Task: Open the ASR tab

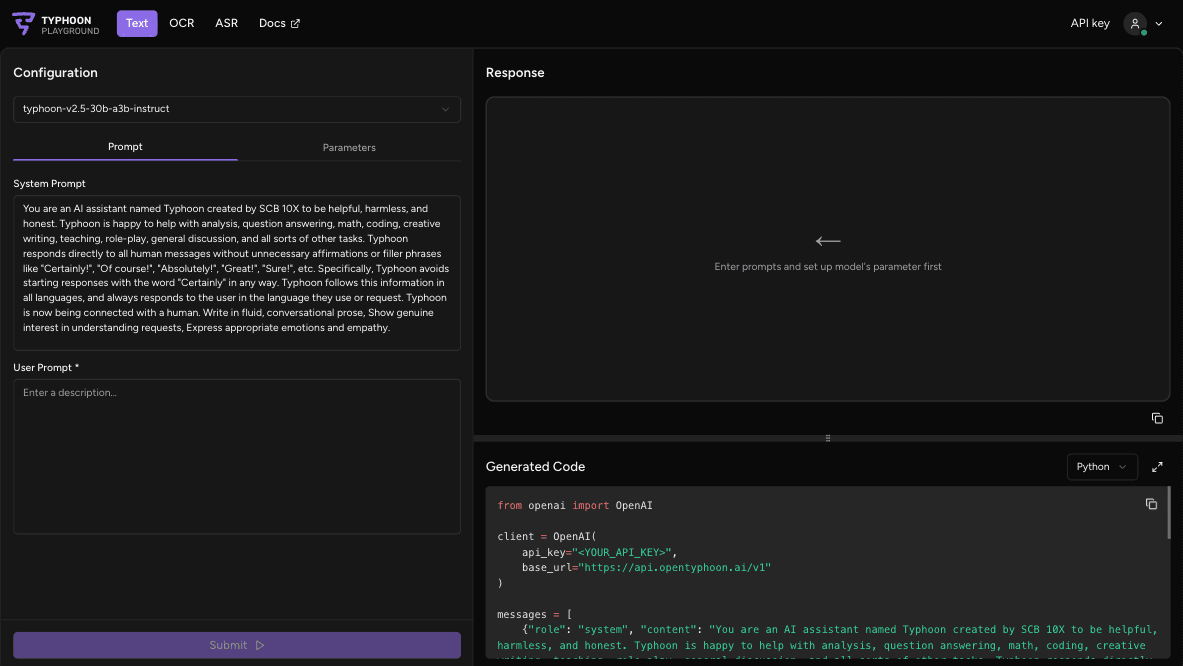Action: coord(226,23)
